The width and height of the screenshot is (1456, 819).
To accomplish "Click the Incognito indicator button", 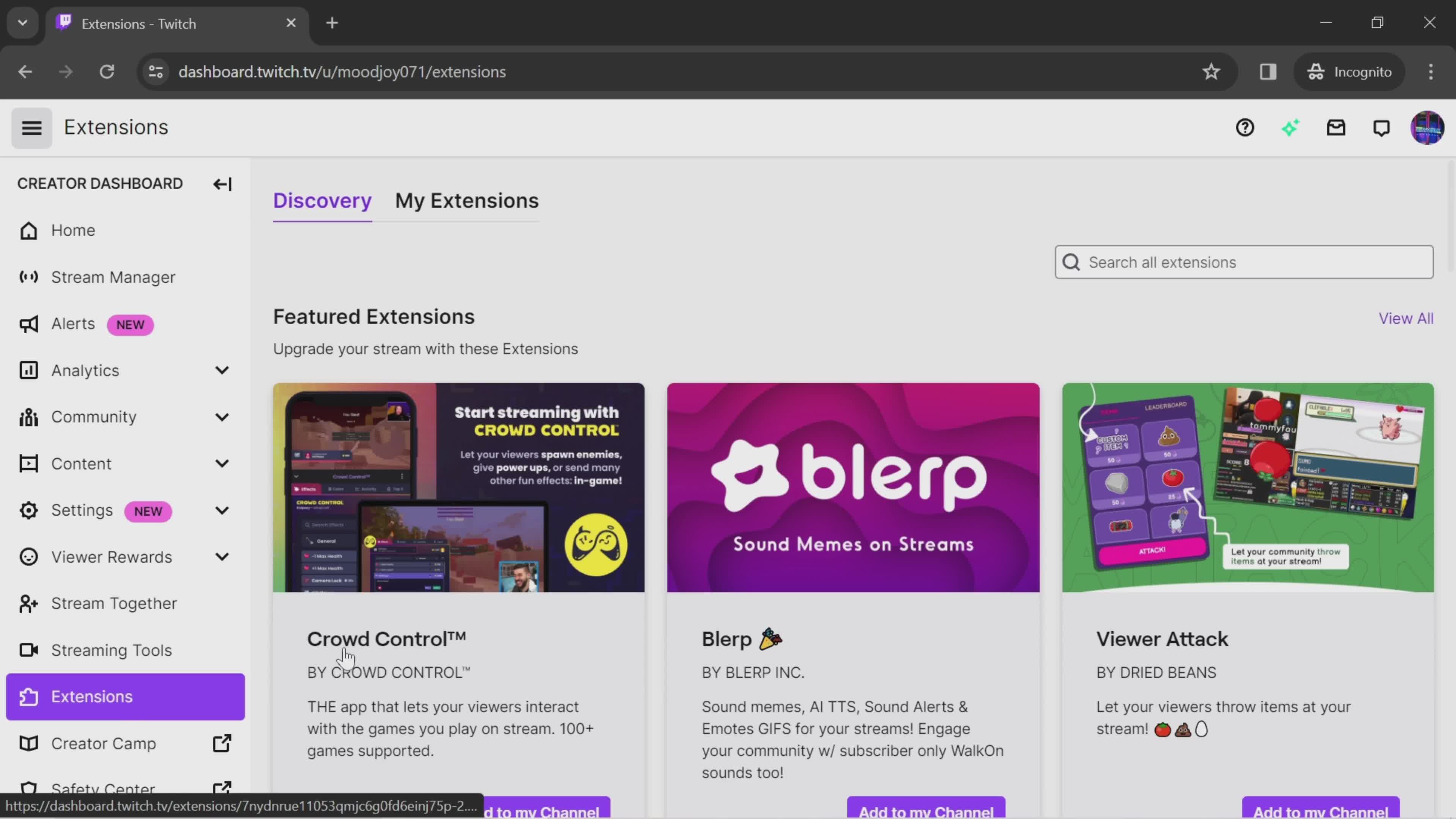I will click(x=1350, y=72).
